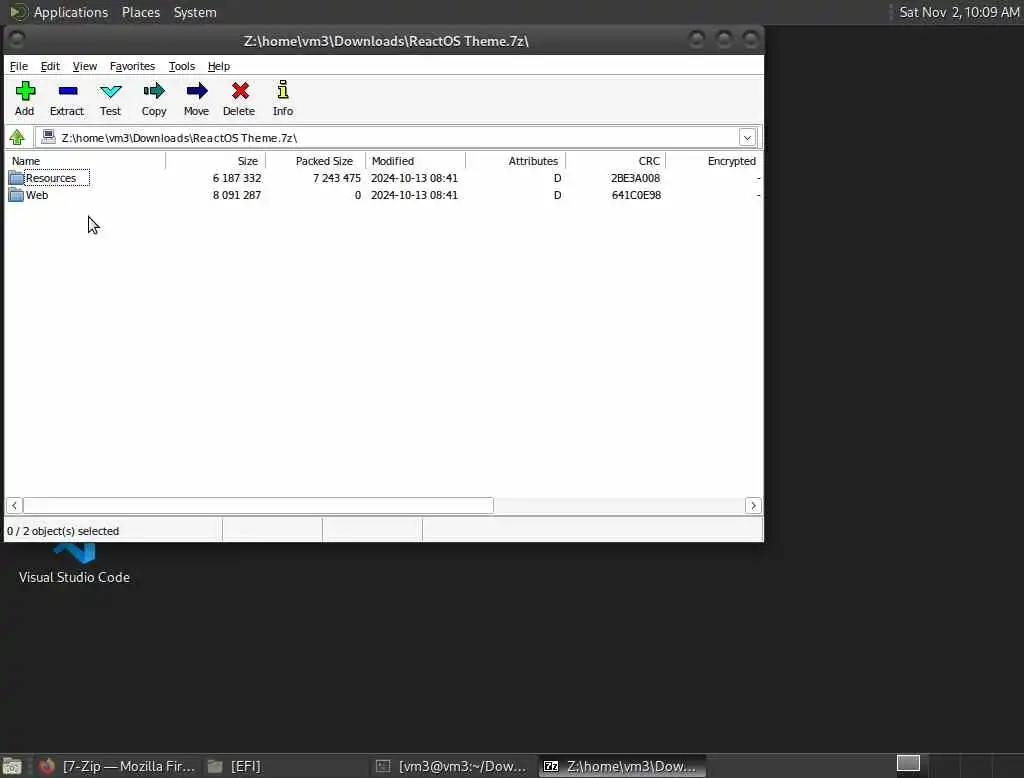Select the Web folder name
1024x778 pixels.
[x=37, y=195]
